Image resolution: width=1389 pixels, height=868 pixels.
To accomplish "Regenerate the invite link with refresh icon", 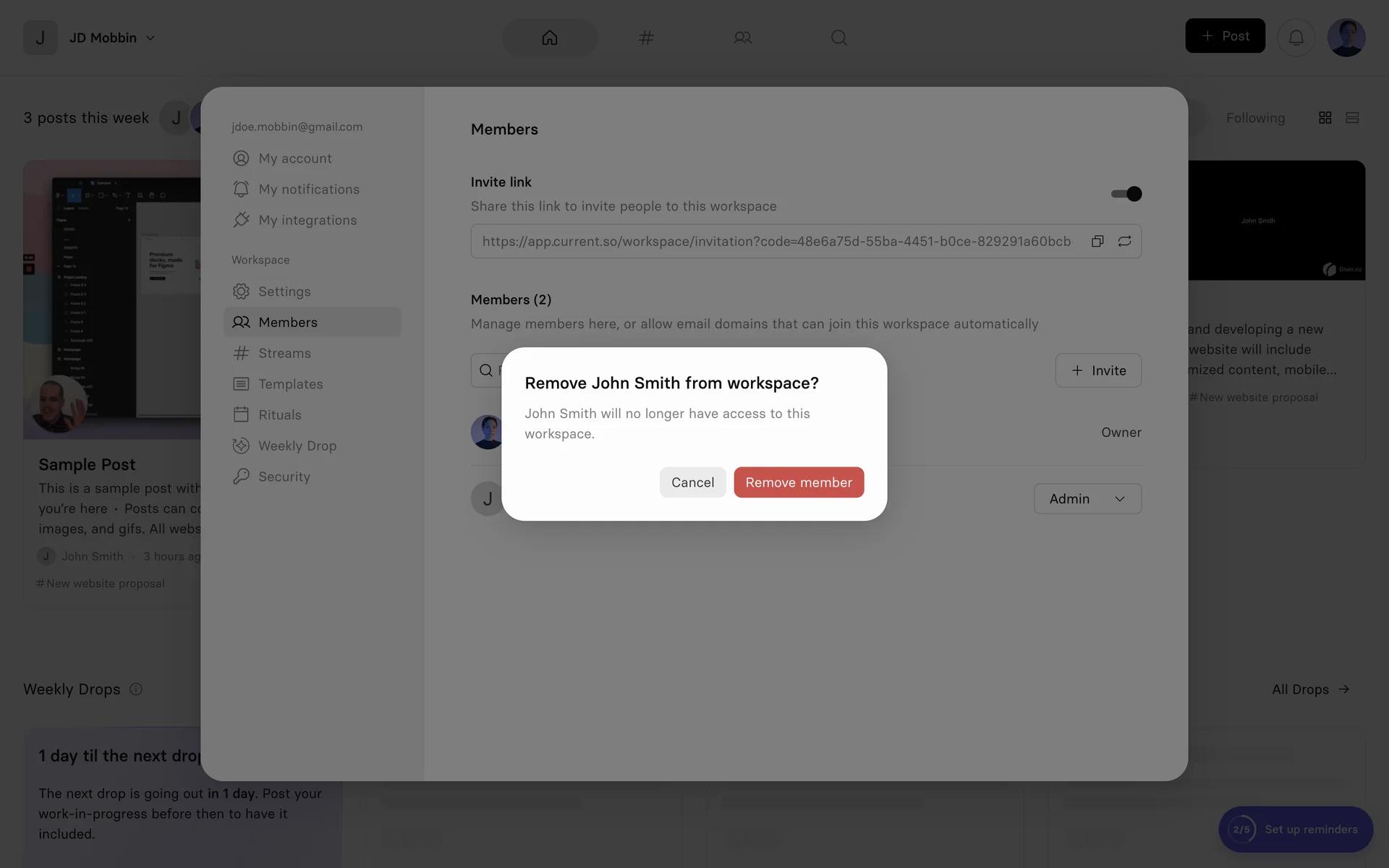I will coord(1124,241).
